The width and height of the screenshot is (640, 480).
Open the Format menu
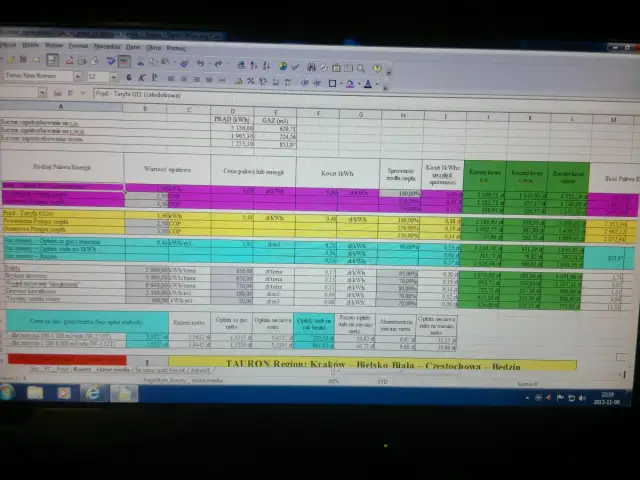(79, 46)
